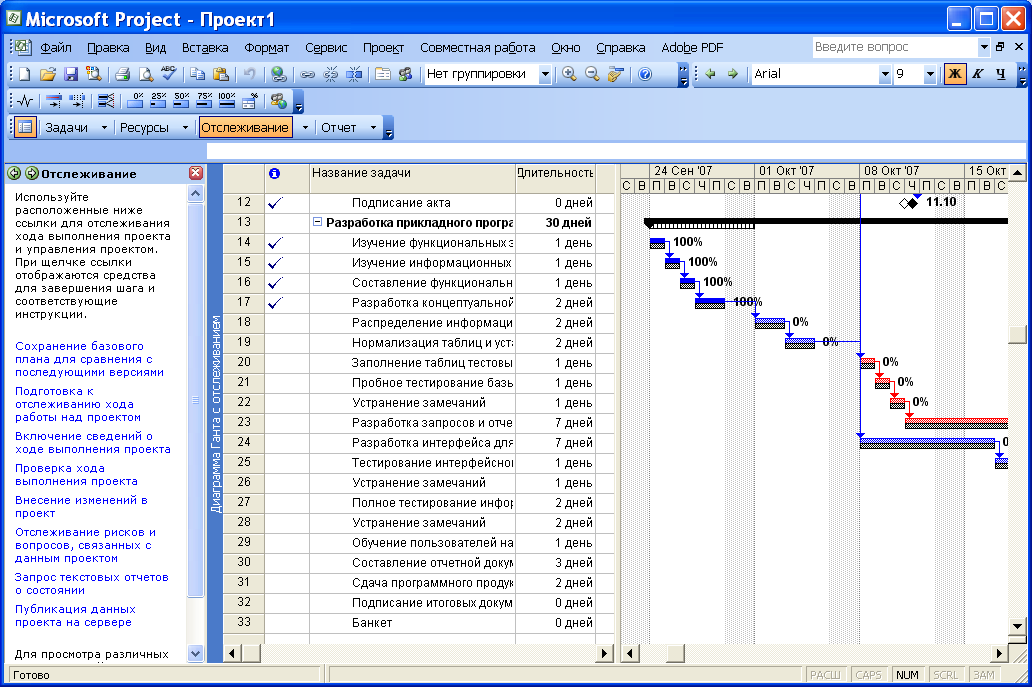Screen dimensions: 1032x687
Task: Click the Введите вопрос help field
Action: (894, 47)
